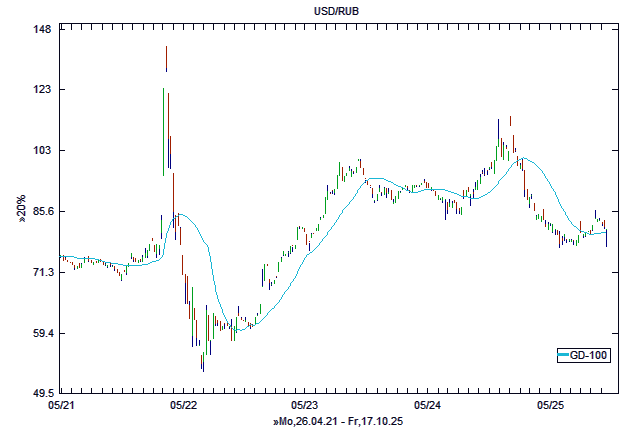Open the »20% scale setting label

click(21, 208)
